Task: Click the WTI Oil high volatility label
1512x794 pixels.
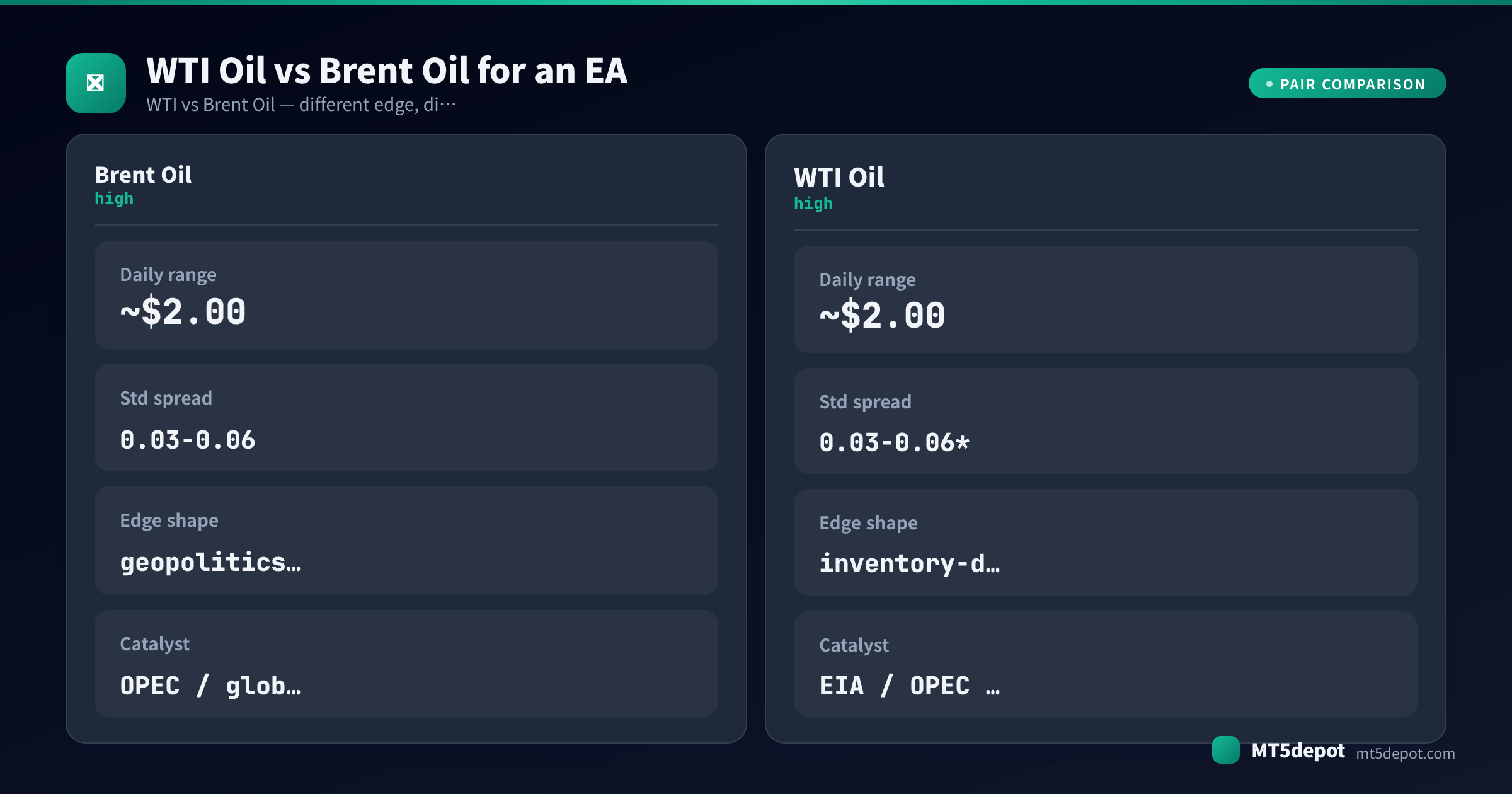Action: (813, 204)
